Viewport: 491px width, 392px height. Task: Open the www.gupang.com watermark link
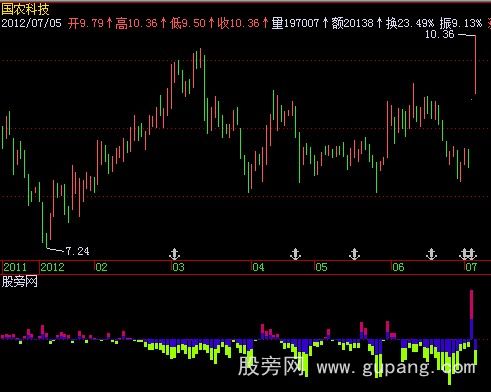click(396, 367)
